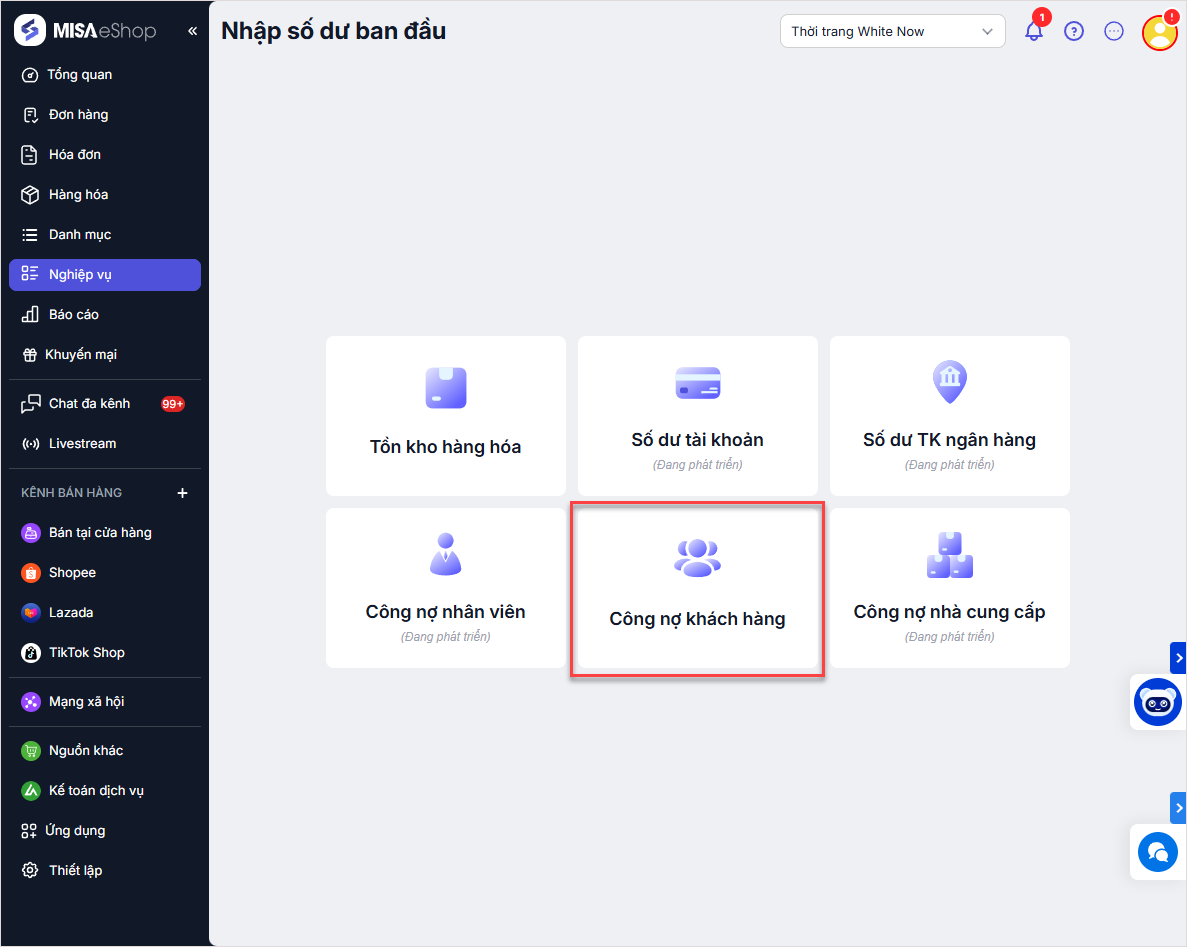This screenshot has width=1187, height=947.
Task: Click the TikTok Shop channel icon
Action: [x=30, y=653]
